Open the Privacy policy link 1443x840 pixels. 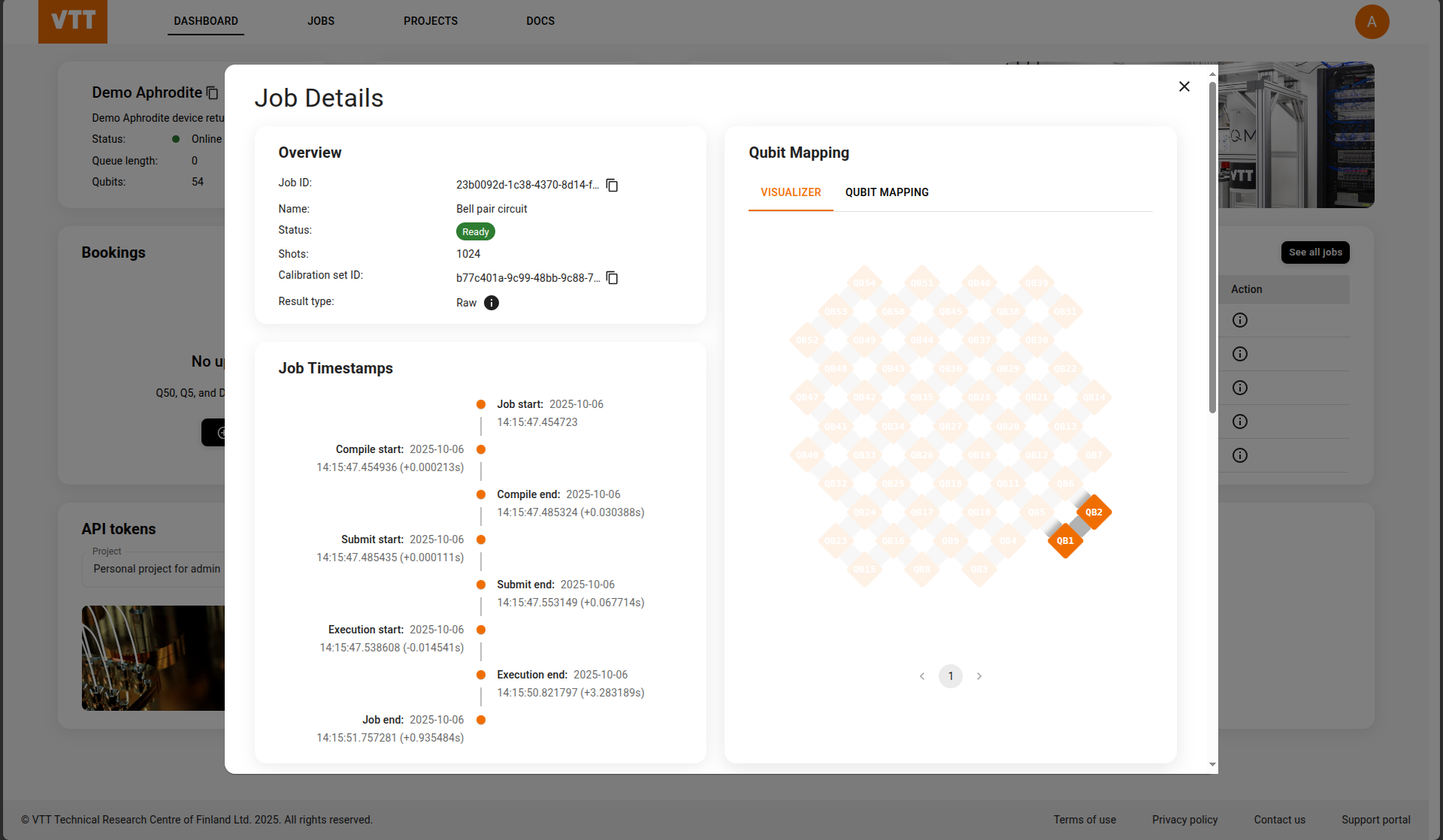pyautogui.click(x=1184, y=820)
